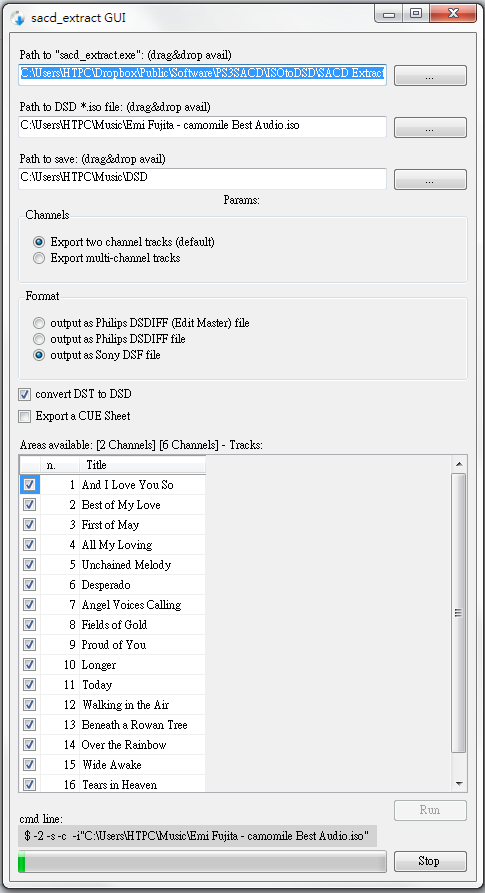The image size is (485, 893).
Task: Select the Desperado title text
Action: coord(106,585)
